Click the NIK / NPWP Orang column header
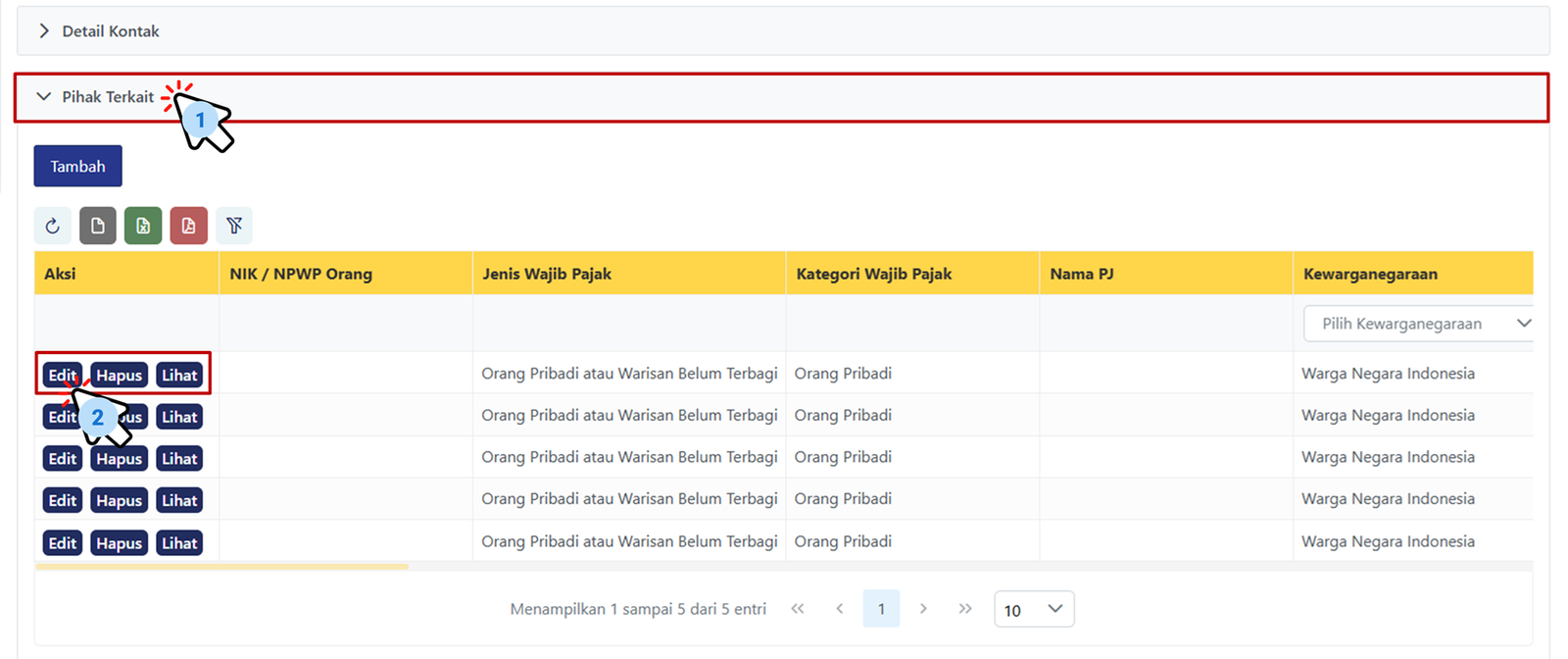1568x659 pixels. [301, 274]
